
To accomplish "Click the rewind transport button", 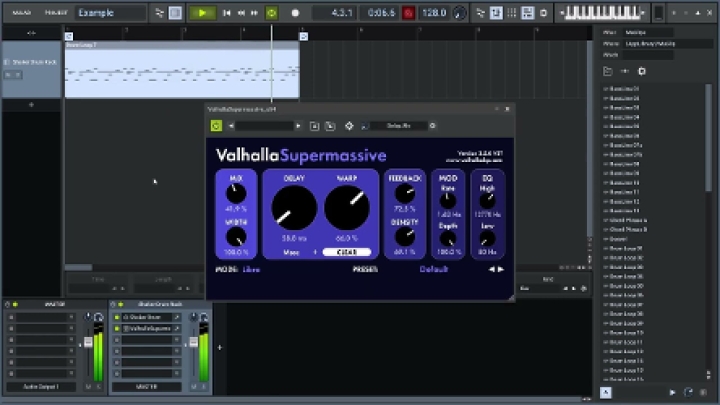I will click(x=241, y=13).
